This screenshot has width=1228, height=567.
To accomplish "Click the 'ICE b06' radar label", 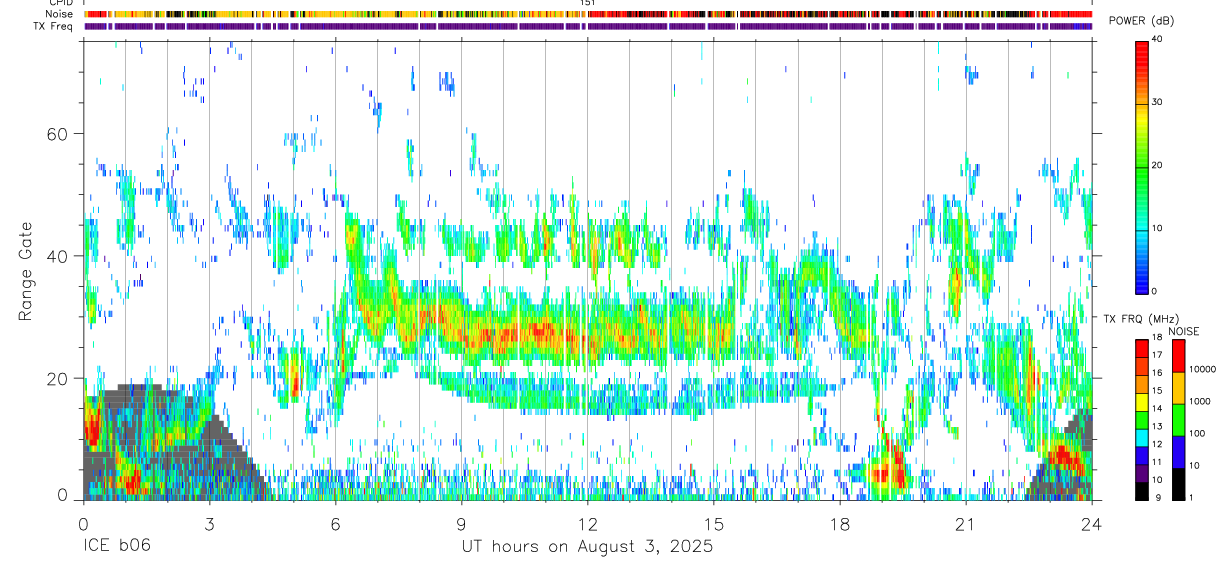I will (x=115, y=547).
